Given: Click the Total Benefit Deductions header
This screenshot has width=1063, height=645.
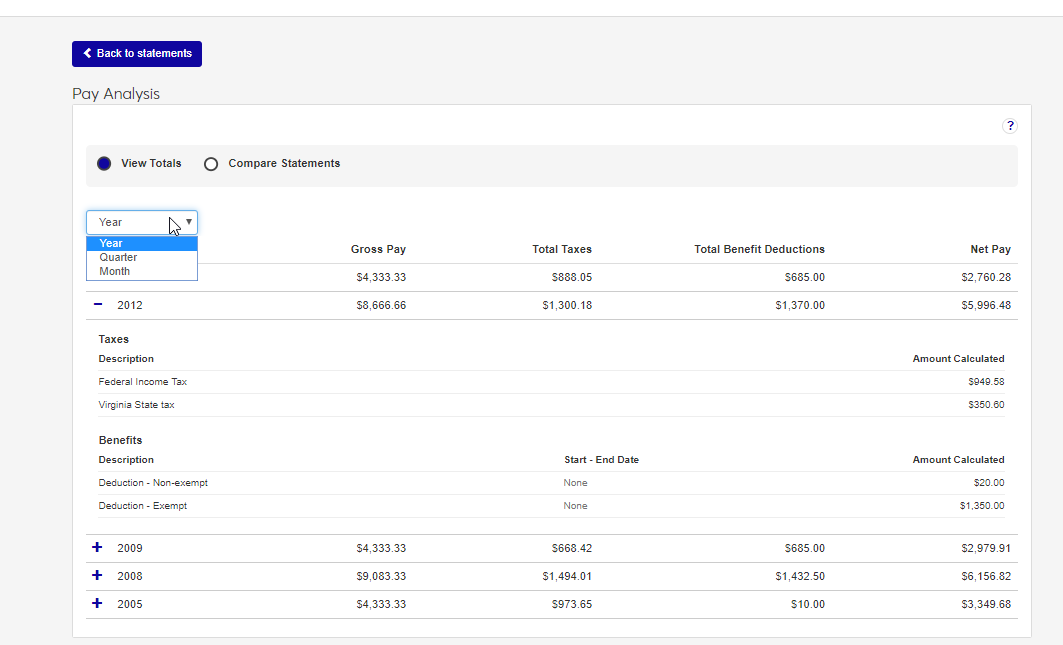Looking at the screenshot, I should [759, 249].
